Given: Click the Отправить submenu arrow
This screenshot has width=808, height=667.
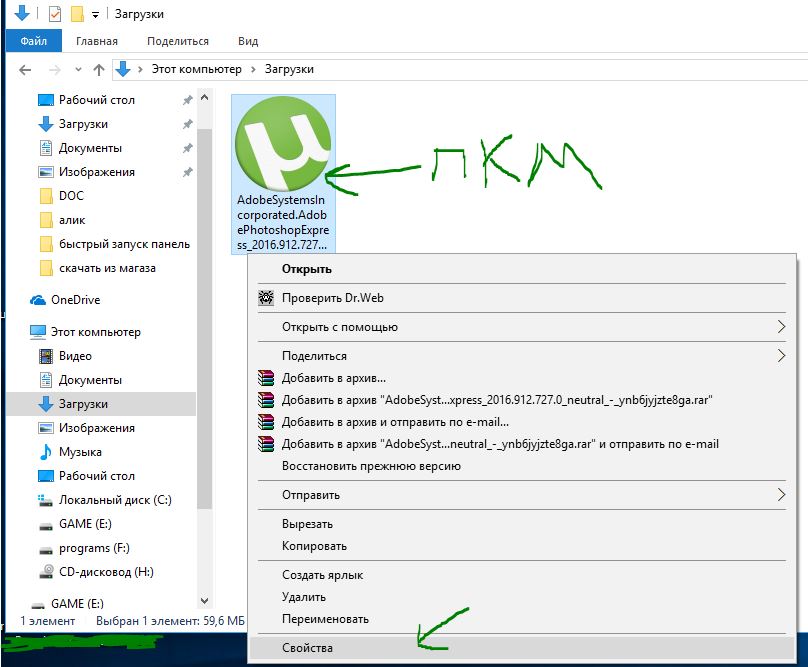Looking at the screenshot, I should tap(781, 495).
